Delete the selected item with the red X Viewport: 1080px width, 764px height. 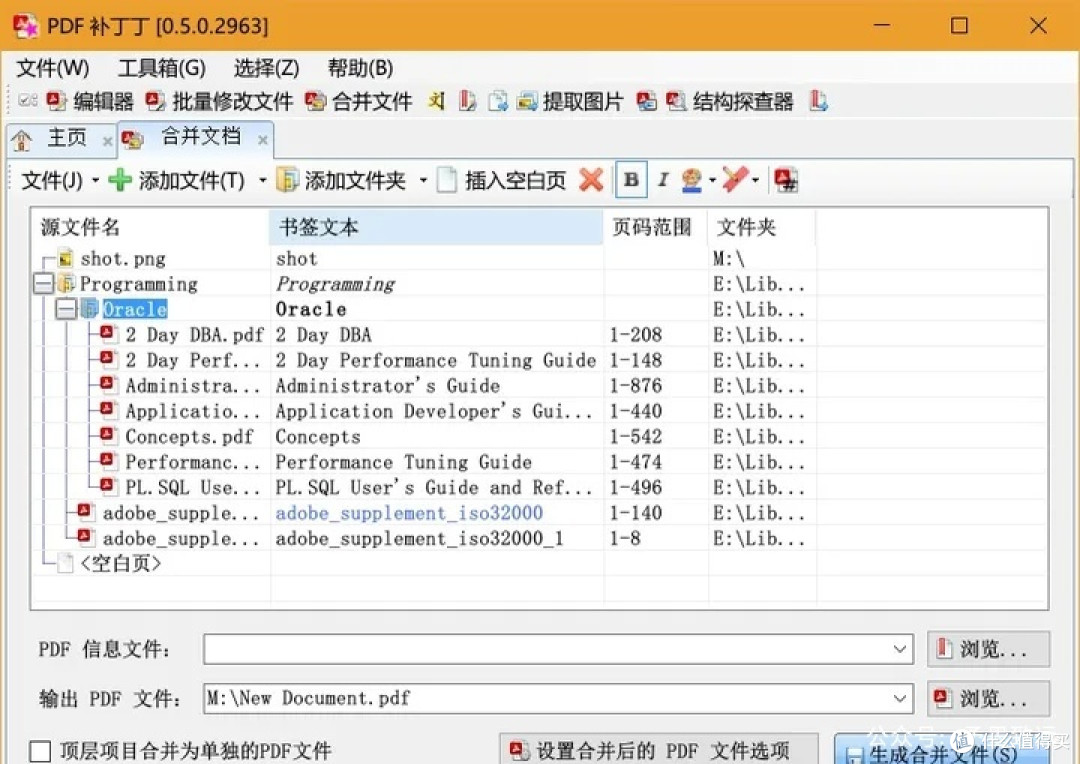click(591, 180)
